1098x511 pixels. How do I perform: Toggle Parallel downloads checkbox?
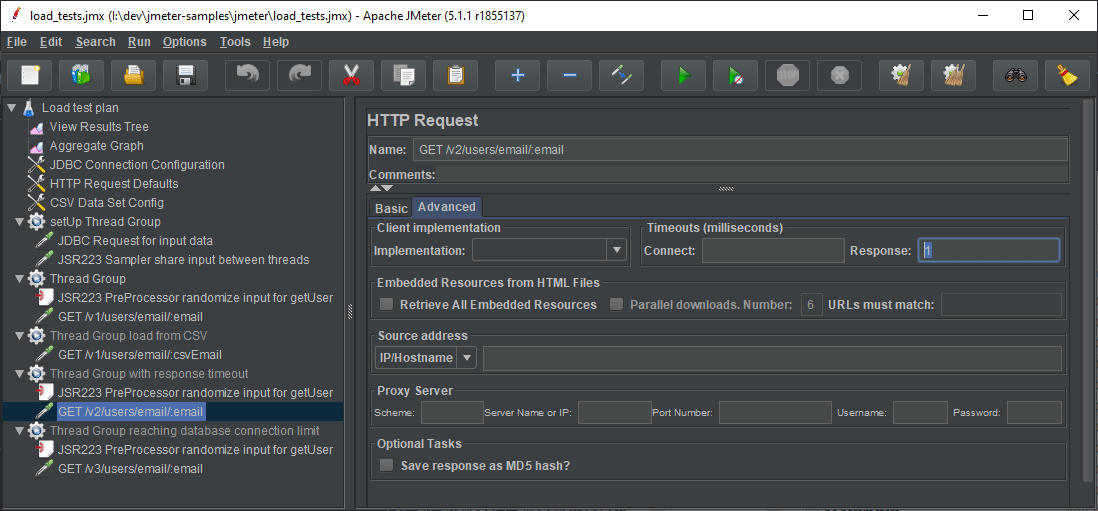click(616, 304)
